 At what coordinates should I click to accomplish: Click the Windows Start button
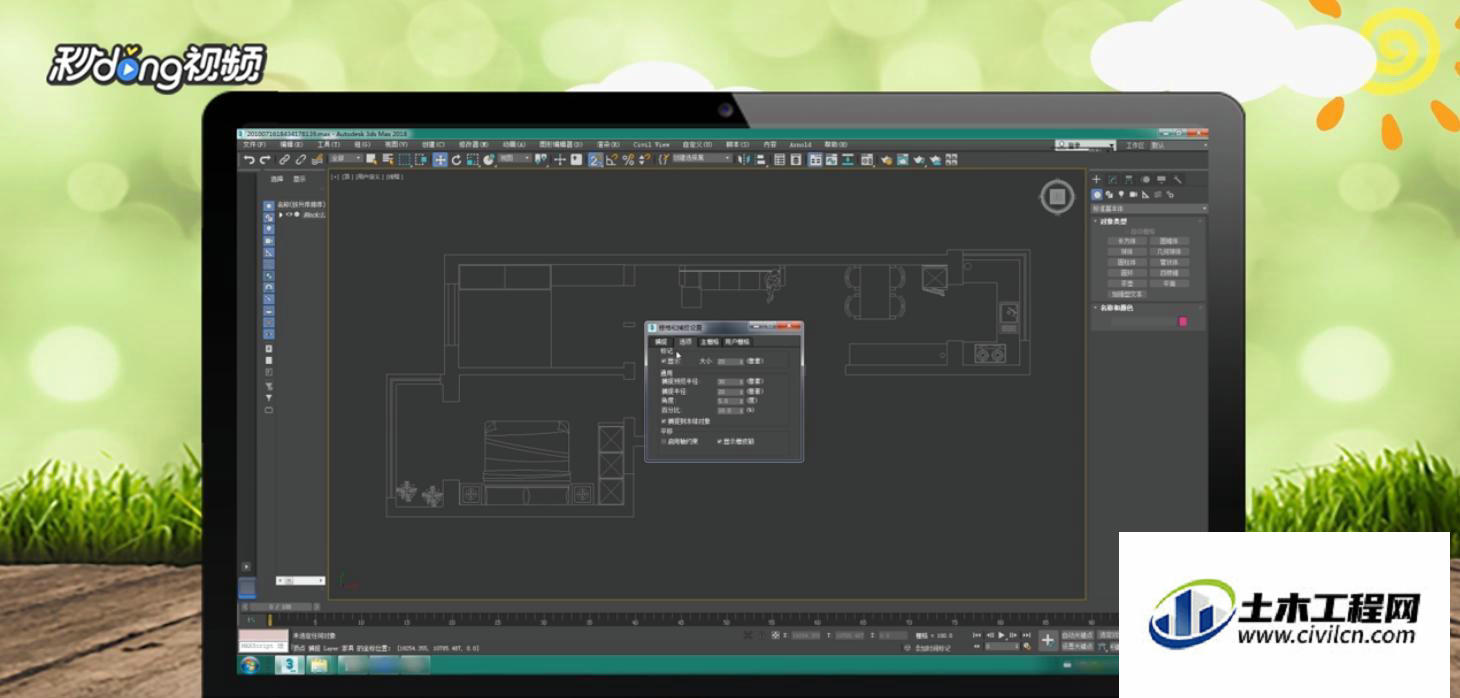pos(249,665)
